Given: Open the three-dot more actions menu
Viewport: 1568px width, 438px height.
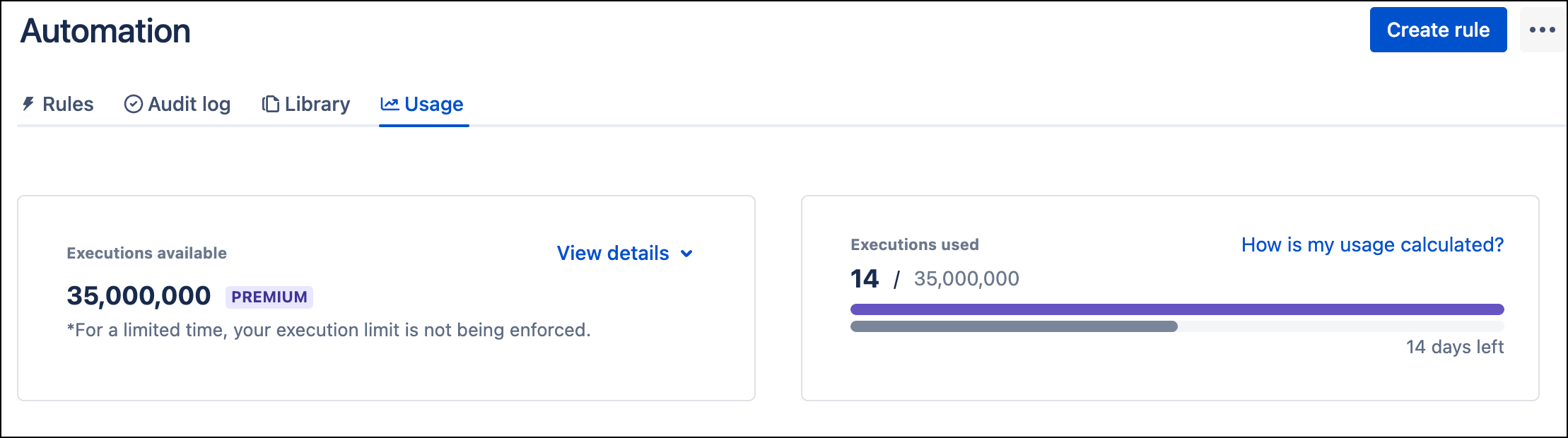Looking at the screenshot, I should point(1542,30).
